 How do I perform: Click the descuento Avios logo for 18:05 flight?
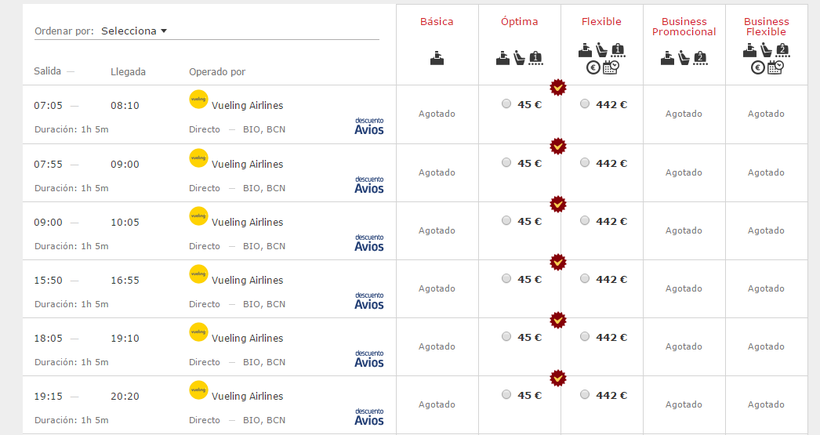click(x=369, y=357)
